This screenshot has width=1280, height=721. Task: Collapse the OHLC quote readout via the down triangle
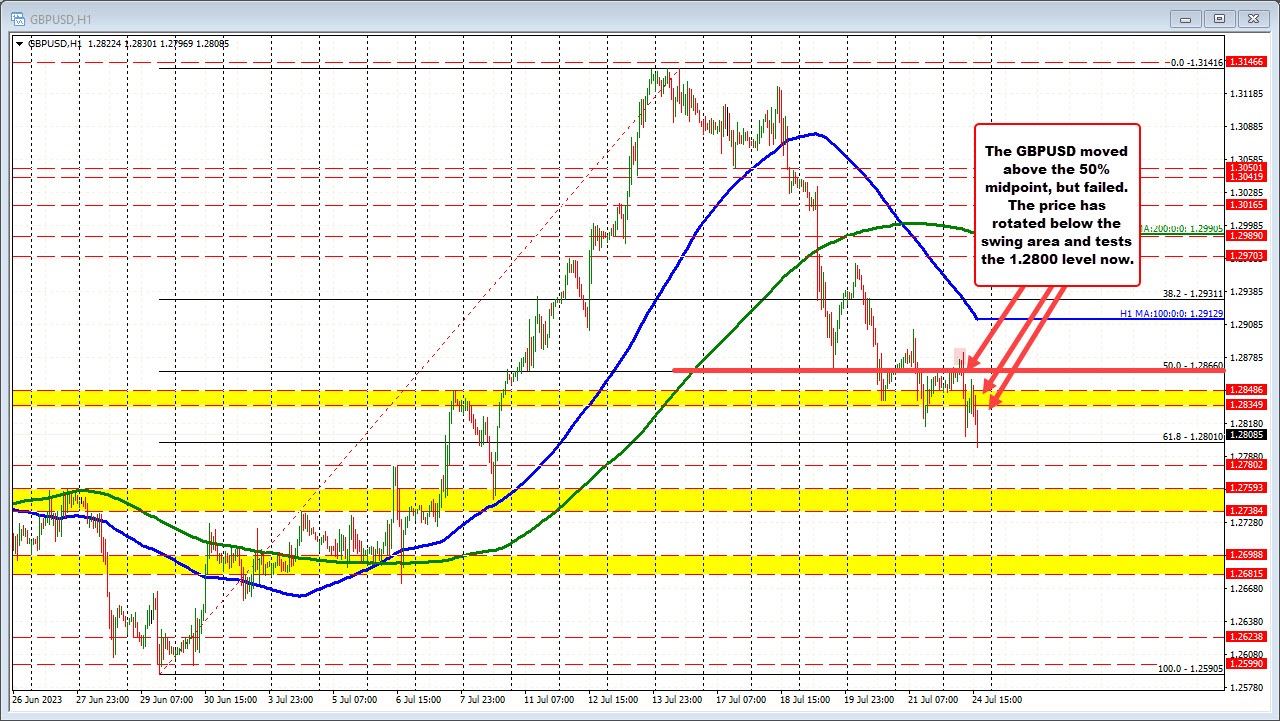coord(20,43)
